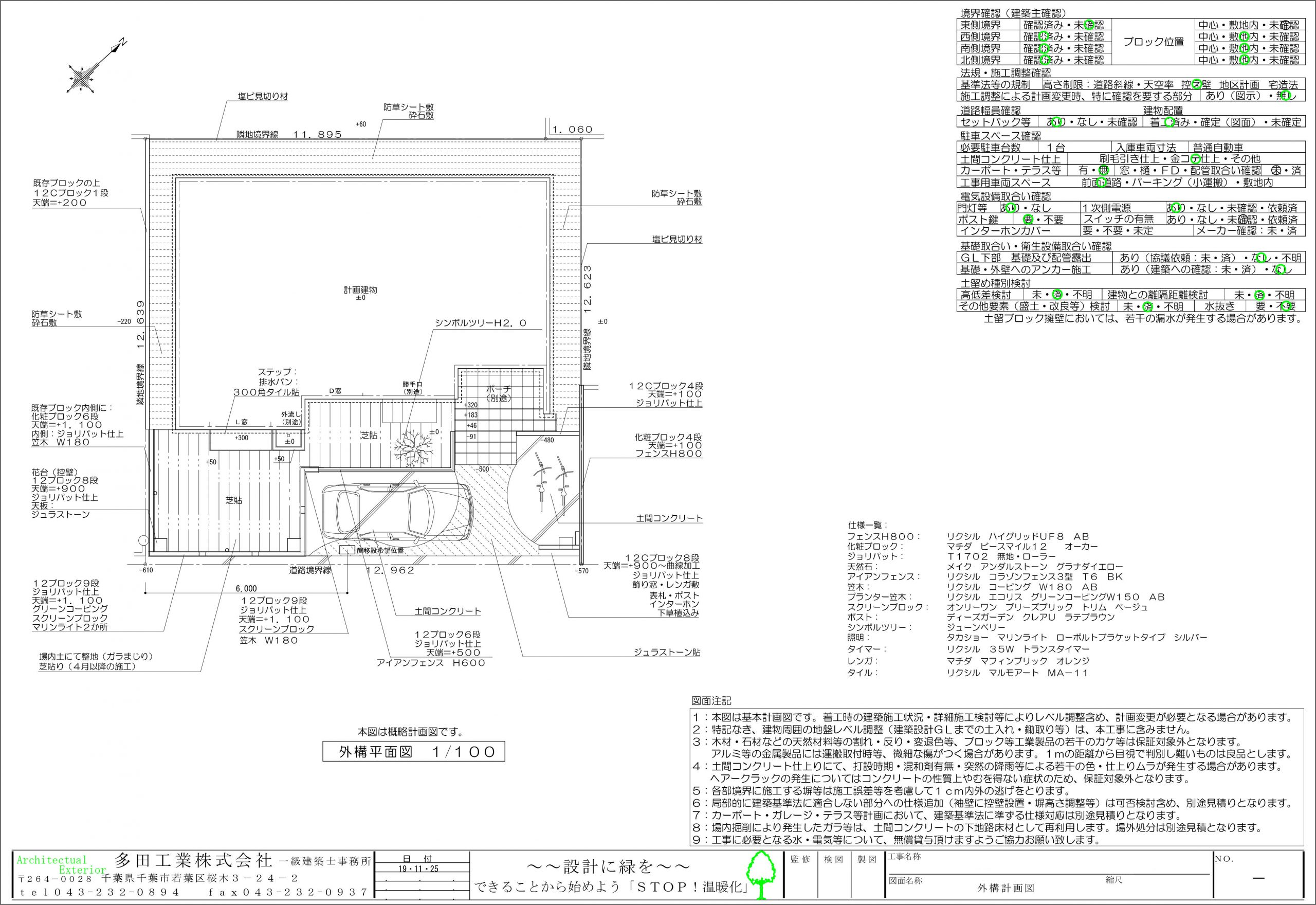Click the 6,000 dimension text
The height and width of the screenshot is (905, 1316).
247,589
